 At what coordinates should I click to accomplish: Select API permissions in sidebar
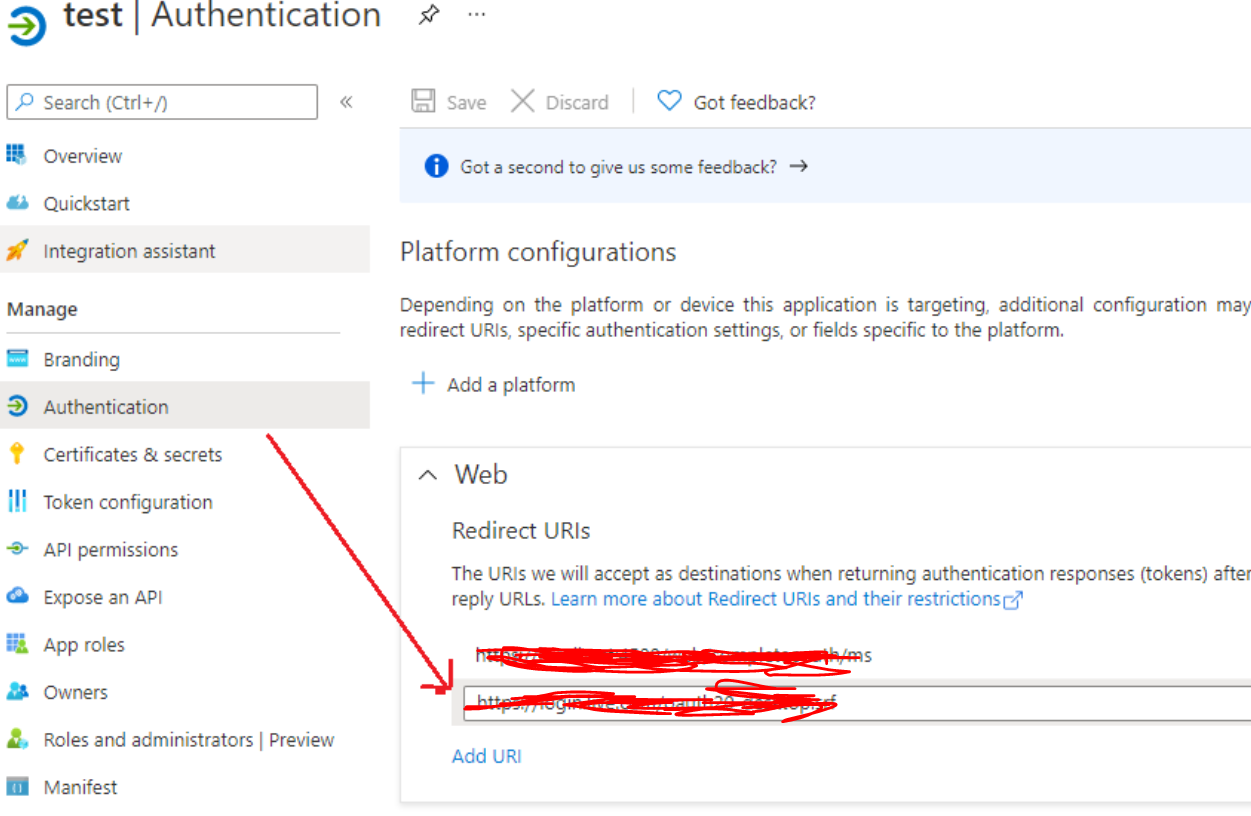click(x=110, y=549)
